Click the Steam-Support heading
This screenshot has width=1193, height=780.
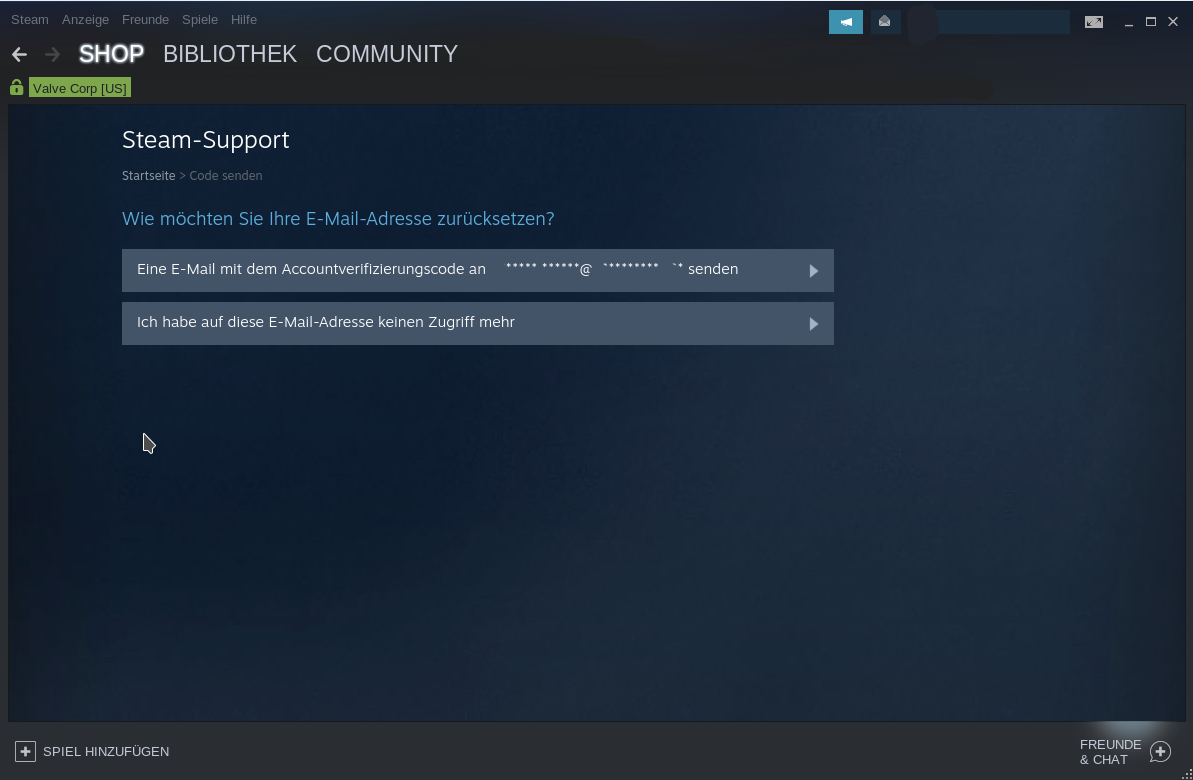pyautogui.click(x=205, y=140)
